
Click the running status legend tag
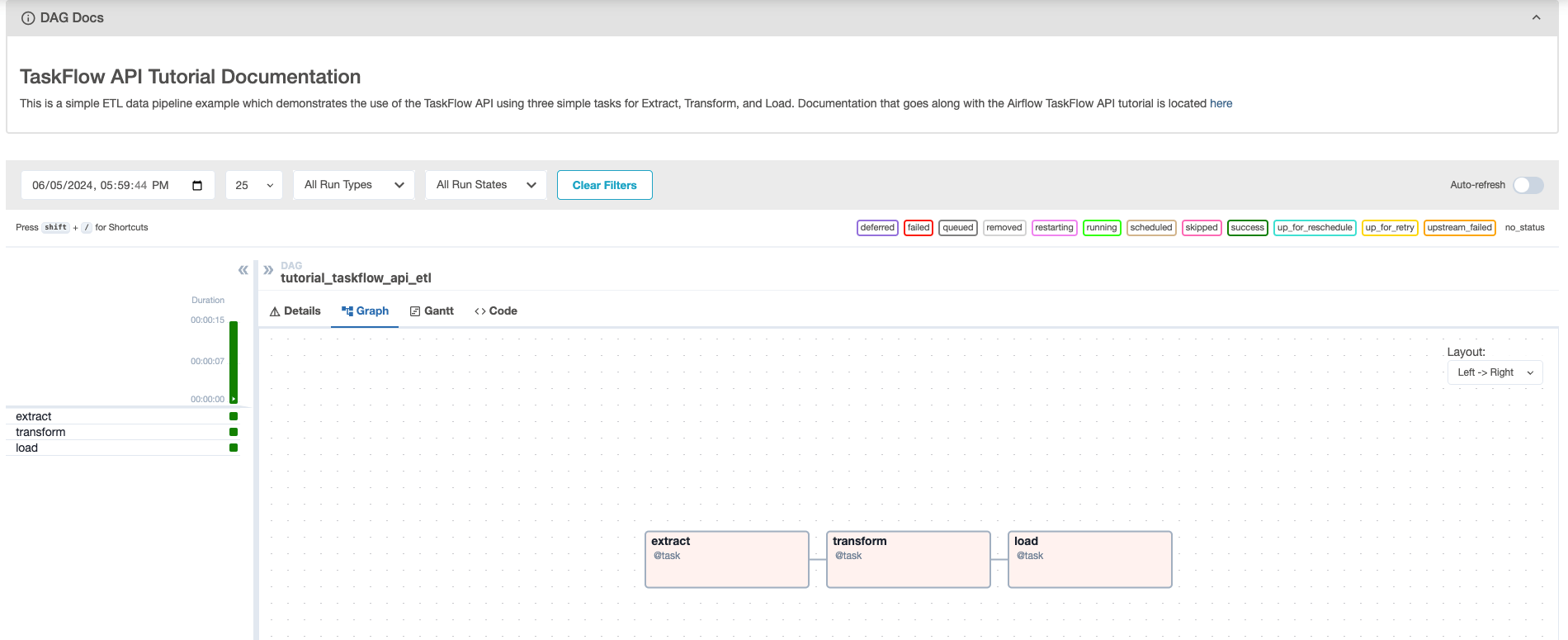point(1102,228)
